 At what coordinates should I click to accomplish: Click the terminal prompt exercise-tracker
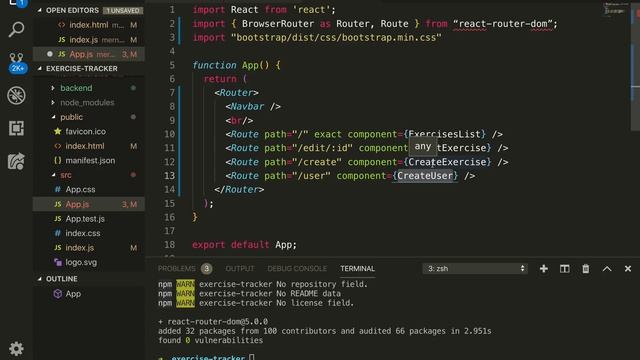[208, 357]
